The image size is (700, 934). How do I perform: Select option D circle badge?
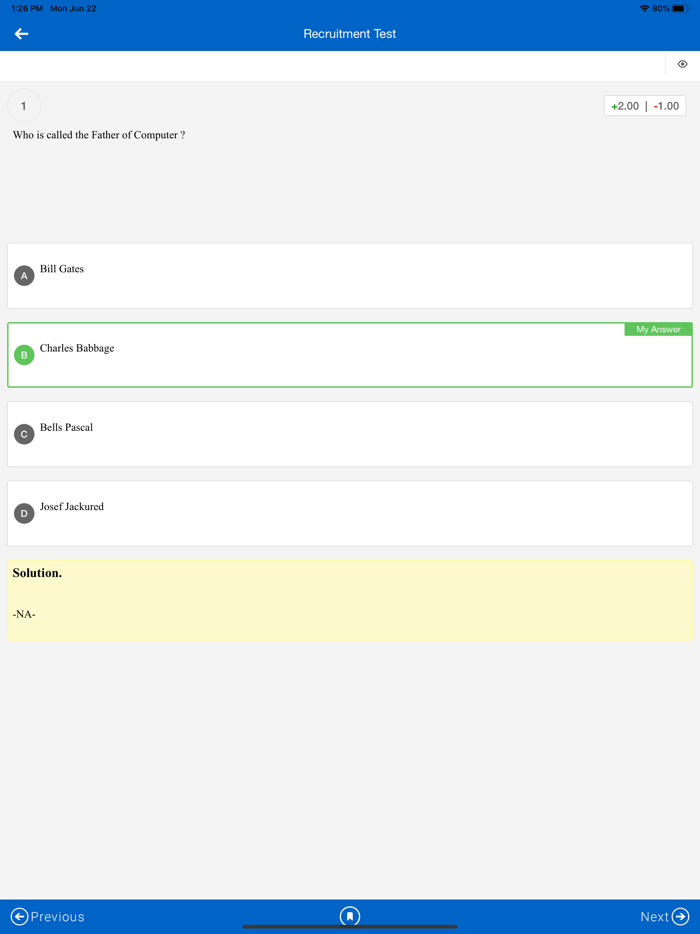pyautogui.click(x=24, y=513)
